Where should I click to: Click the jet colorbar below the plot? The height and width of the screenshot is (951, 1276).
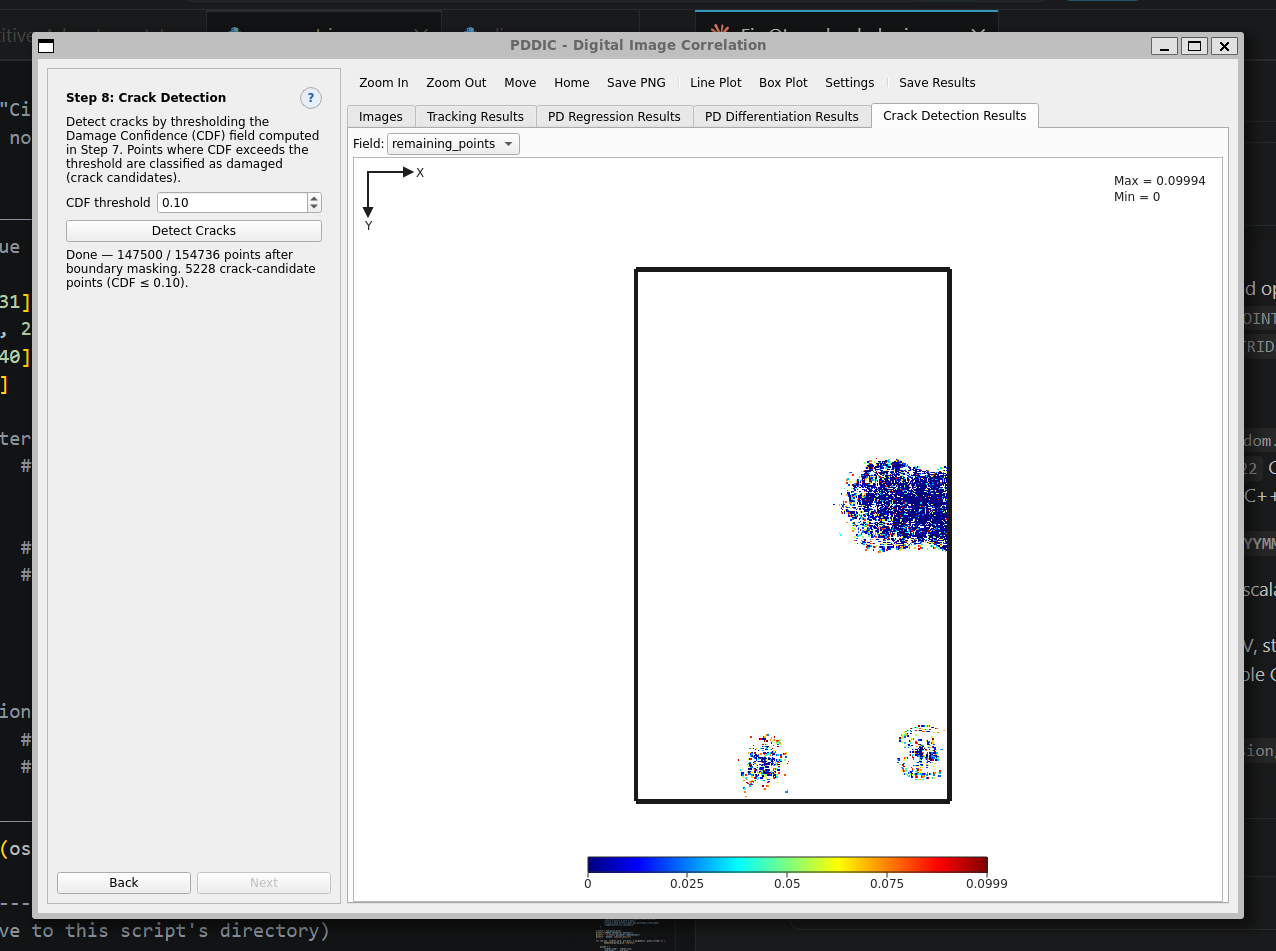(x=787, y=865)
